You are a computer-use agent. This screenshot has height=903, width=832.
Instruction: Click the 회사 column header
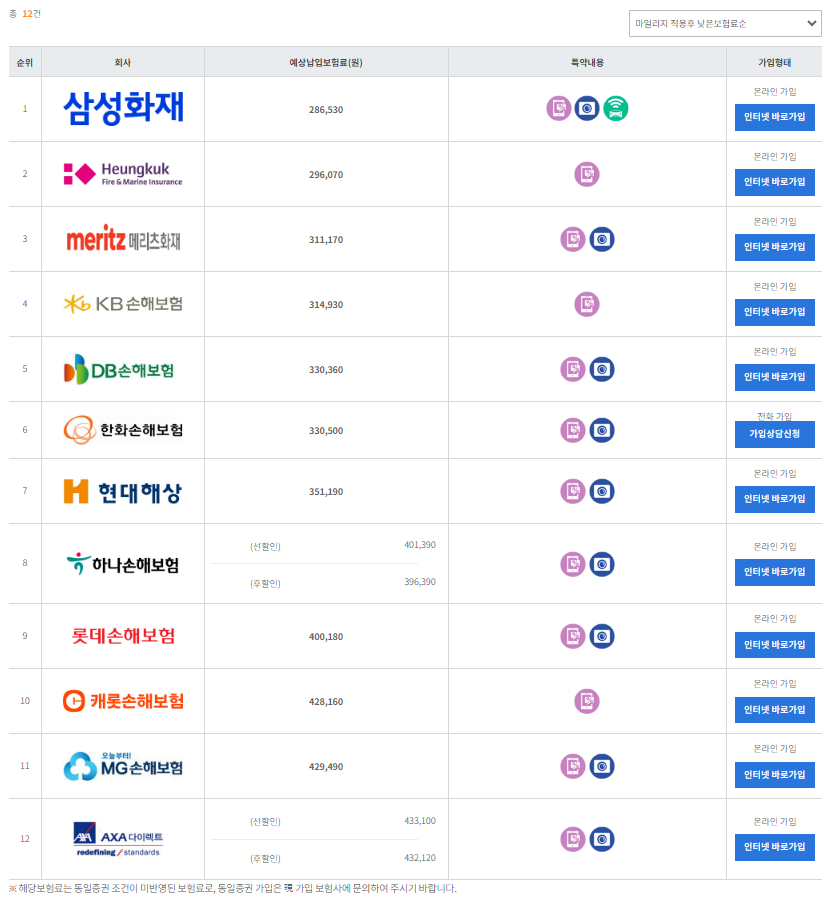tap(123, 62)
